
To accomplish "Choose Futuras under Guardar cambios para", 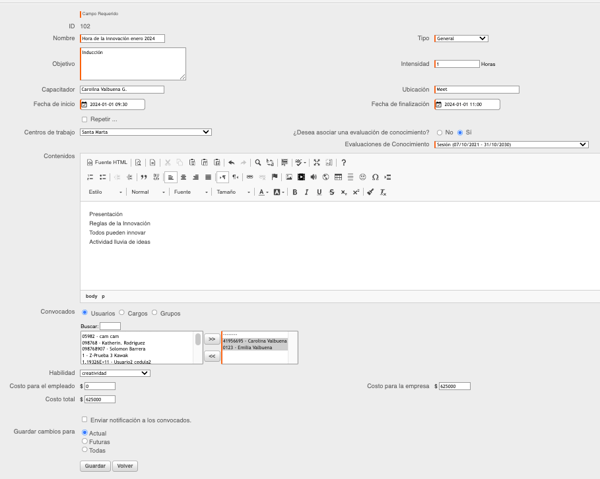I will click(x=85, y=441).
